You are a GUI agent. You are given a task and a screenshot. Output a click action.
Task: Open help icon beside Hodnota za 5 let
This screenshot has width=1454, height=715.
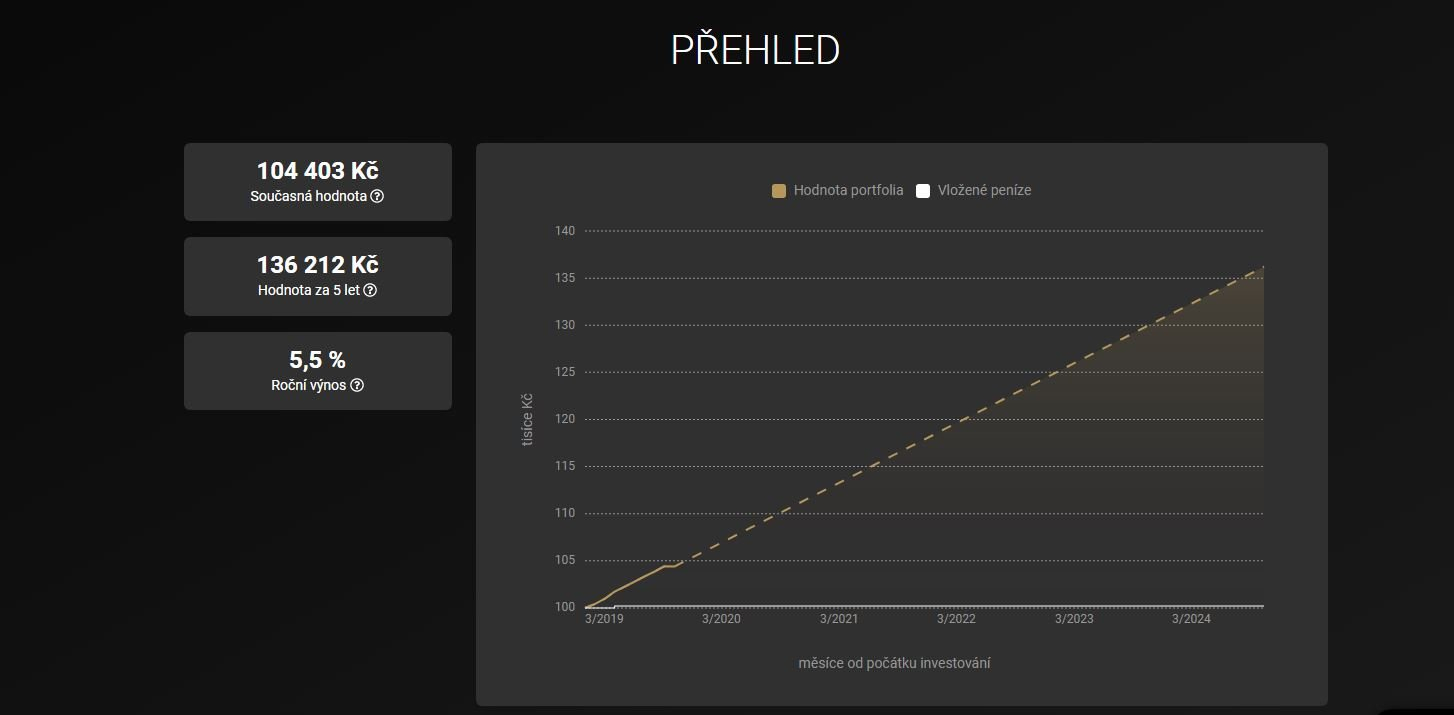[x=370, y=291]
